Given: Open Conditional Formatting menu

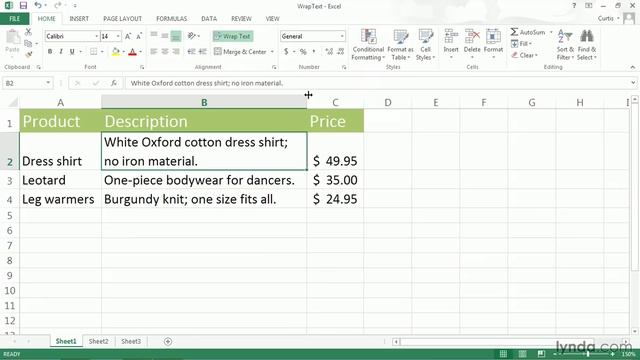Looking at the screenshot, I should point(368,45).
